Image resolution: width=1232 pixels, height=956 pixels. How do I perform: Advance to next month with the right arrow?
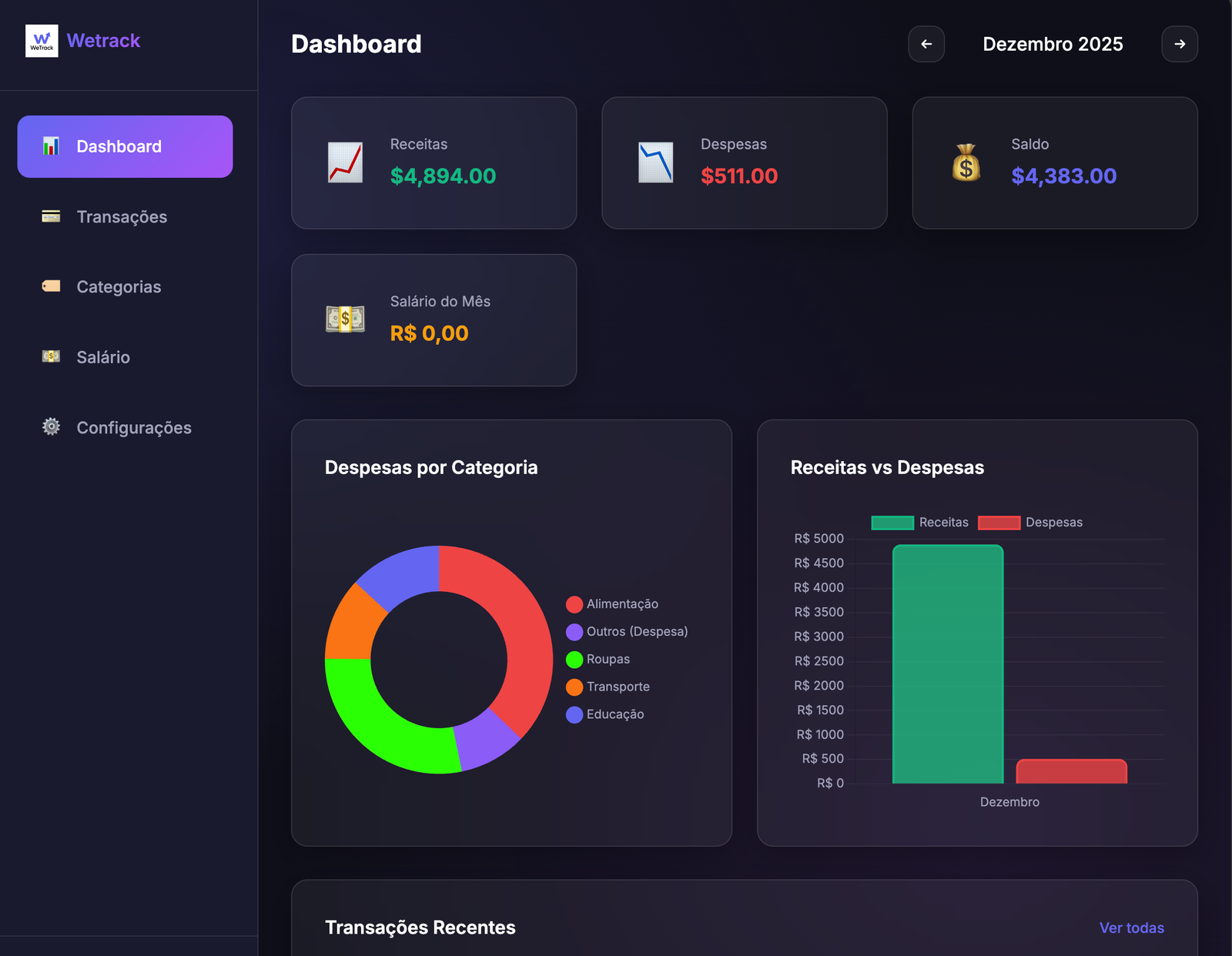click(x=1180, y=44)
